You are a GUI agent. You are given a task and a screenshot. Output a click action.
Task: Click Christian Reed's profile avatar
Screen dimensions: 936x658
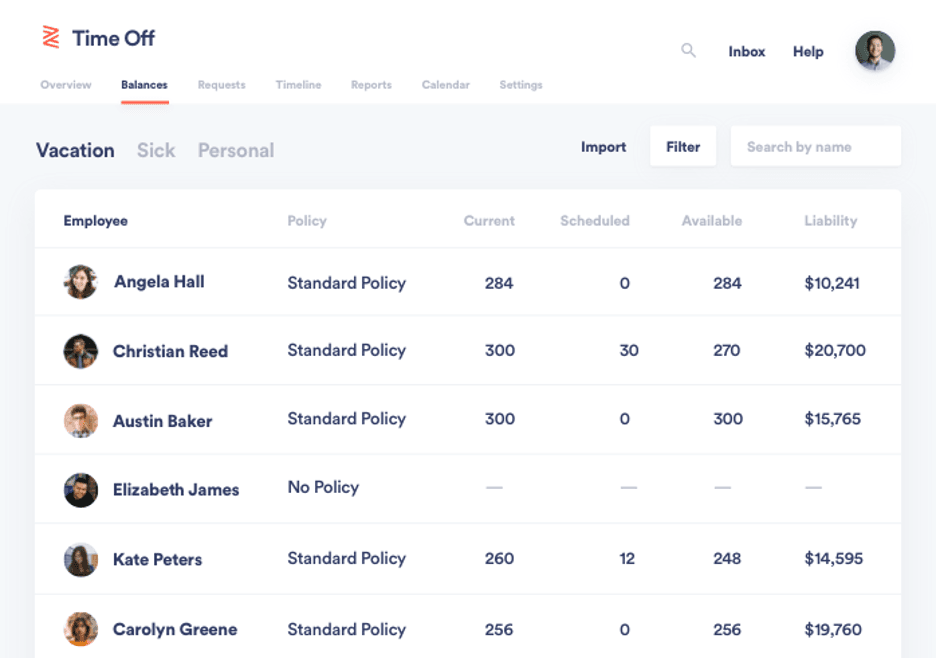click(80, 351)
